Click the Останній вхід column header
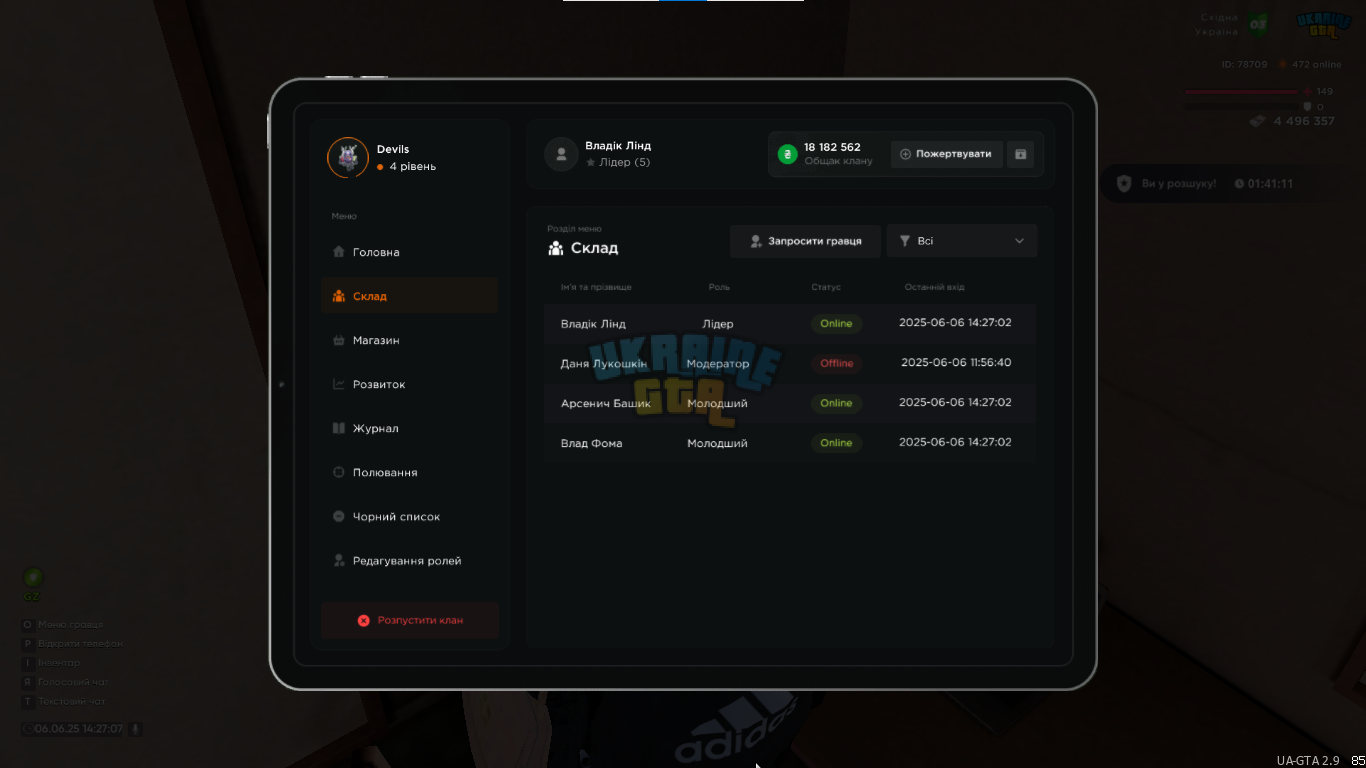Image resolution: width=1366 pixels, height=768 pixels. (934, 287)
